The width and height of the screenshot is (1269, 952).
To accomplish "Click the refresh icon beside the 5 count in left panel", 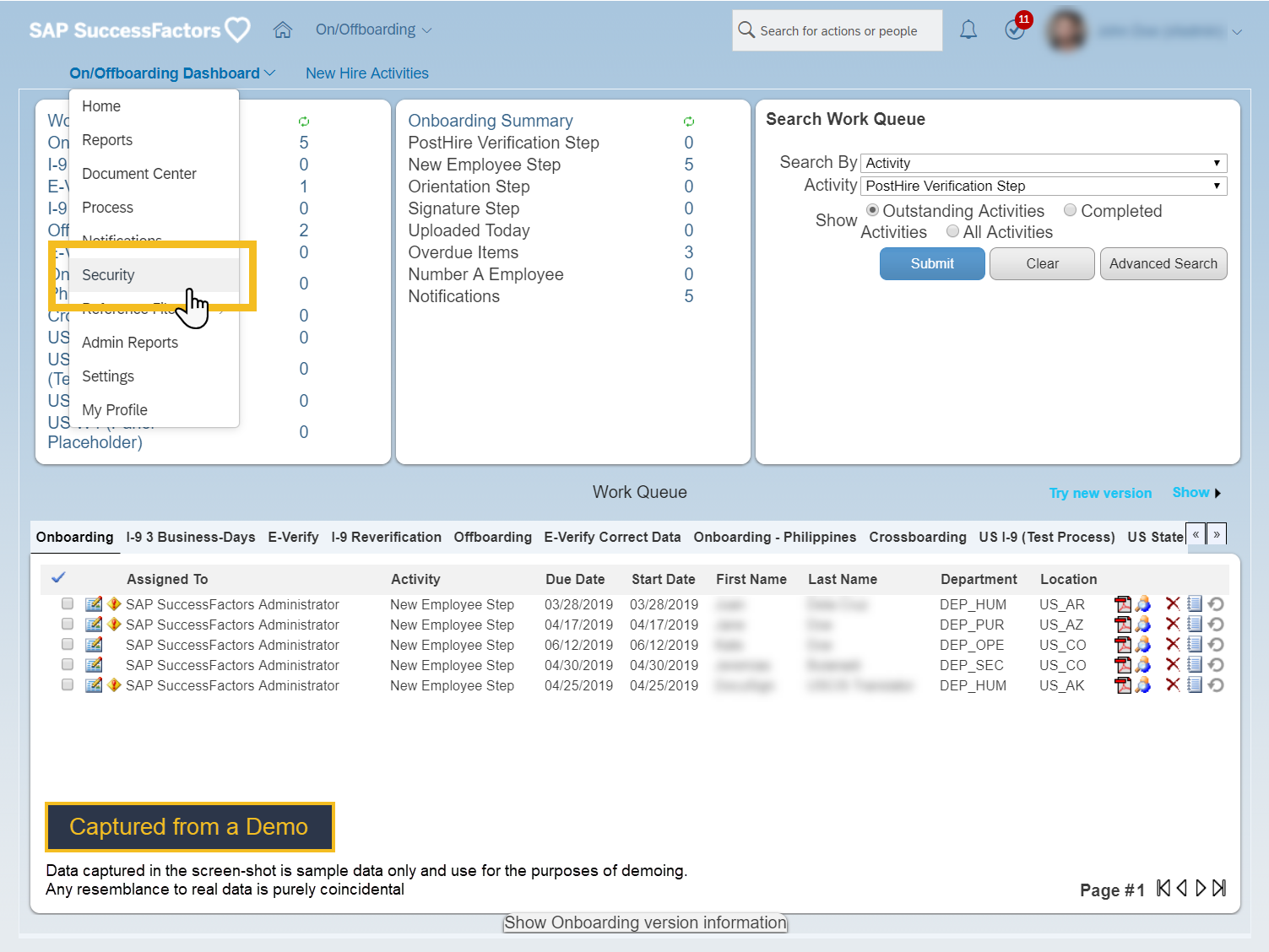I will click(x=304, y=122).
